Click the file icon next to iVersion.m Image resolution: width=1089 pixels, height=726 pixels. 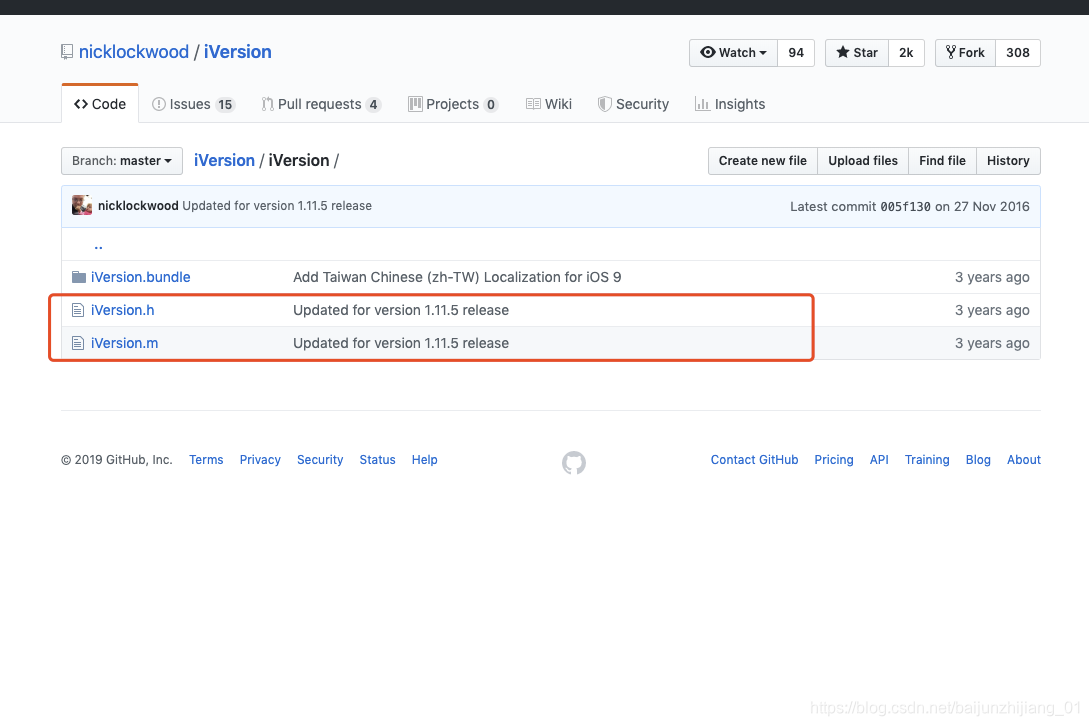[x=78, y=343]
